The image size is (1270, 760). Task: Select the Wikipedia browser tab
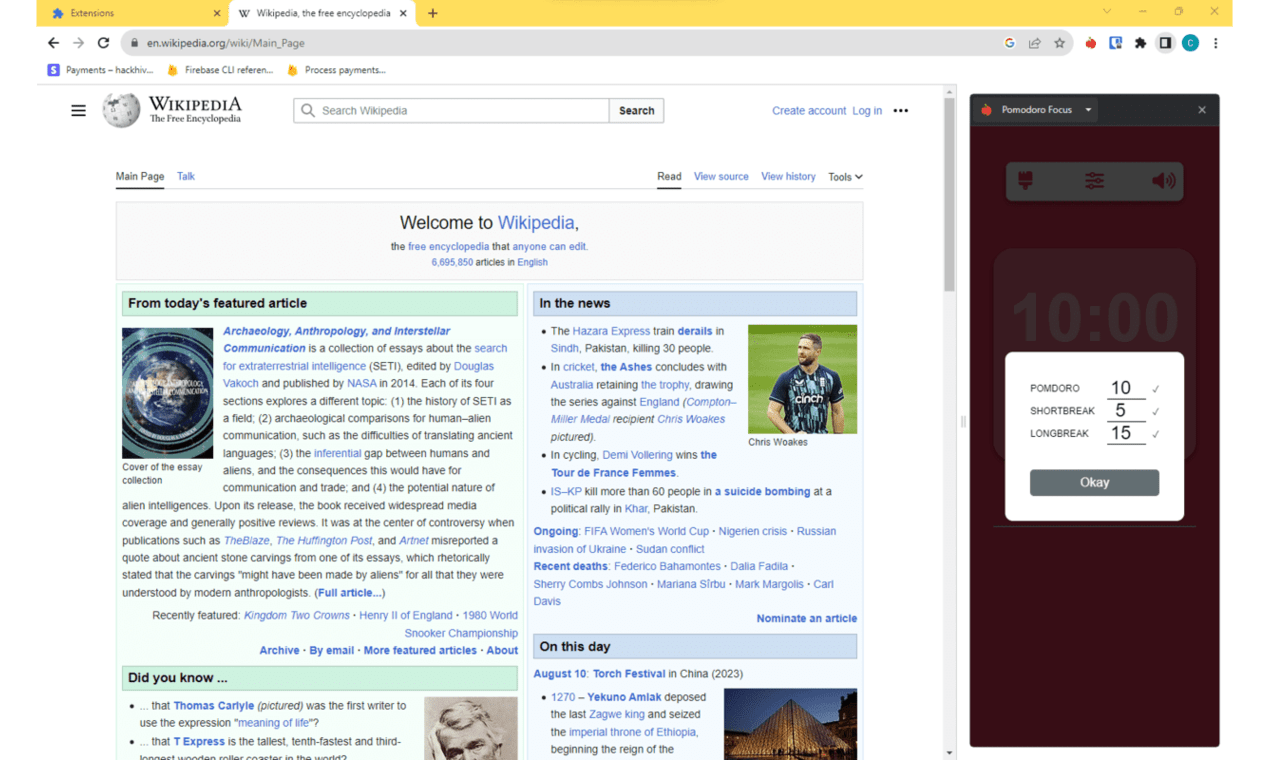point(323,13)
